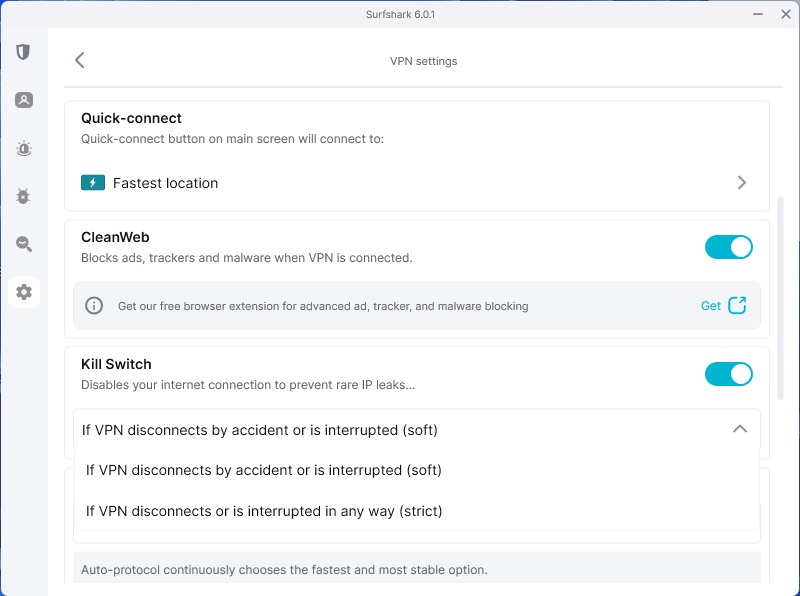Select the soft Kill Switch option in list
The width and height of the screenshot is (800, 596).
click(417, 470)
